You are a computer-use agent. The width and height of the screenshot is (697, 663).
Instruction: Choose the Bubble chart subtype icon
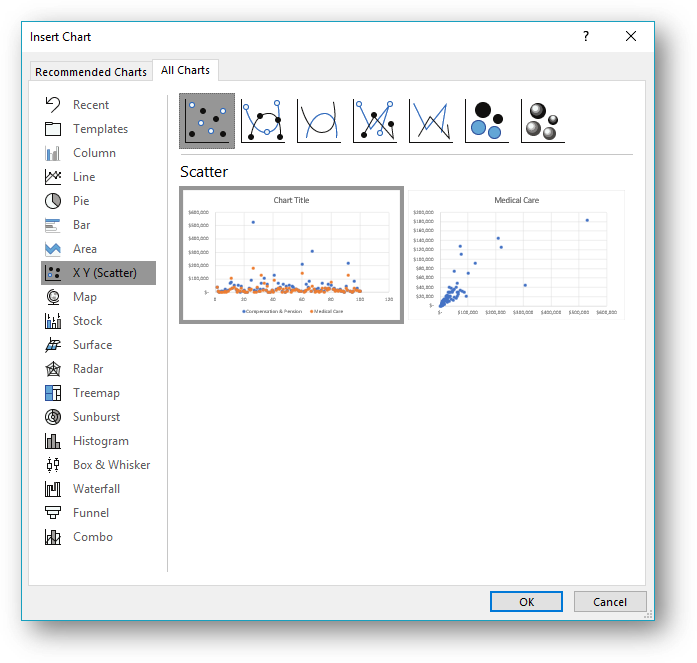(487, 121)
